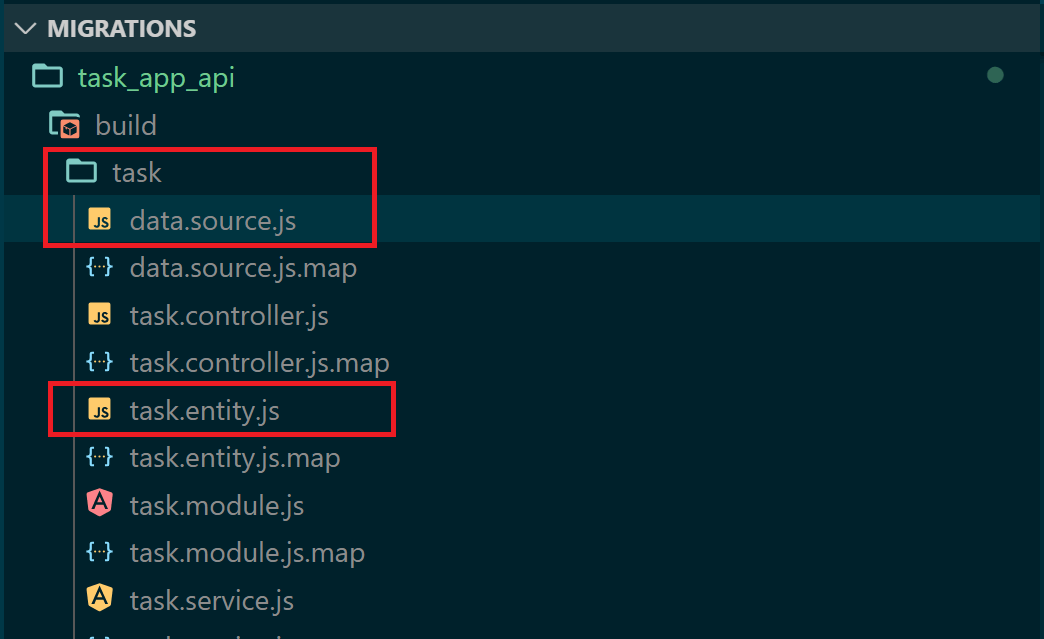Open task.controller.js.map file
1044x639 pixels.
tap(260, 363)
